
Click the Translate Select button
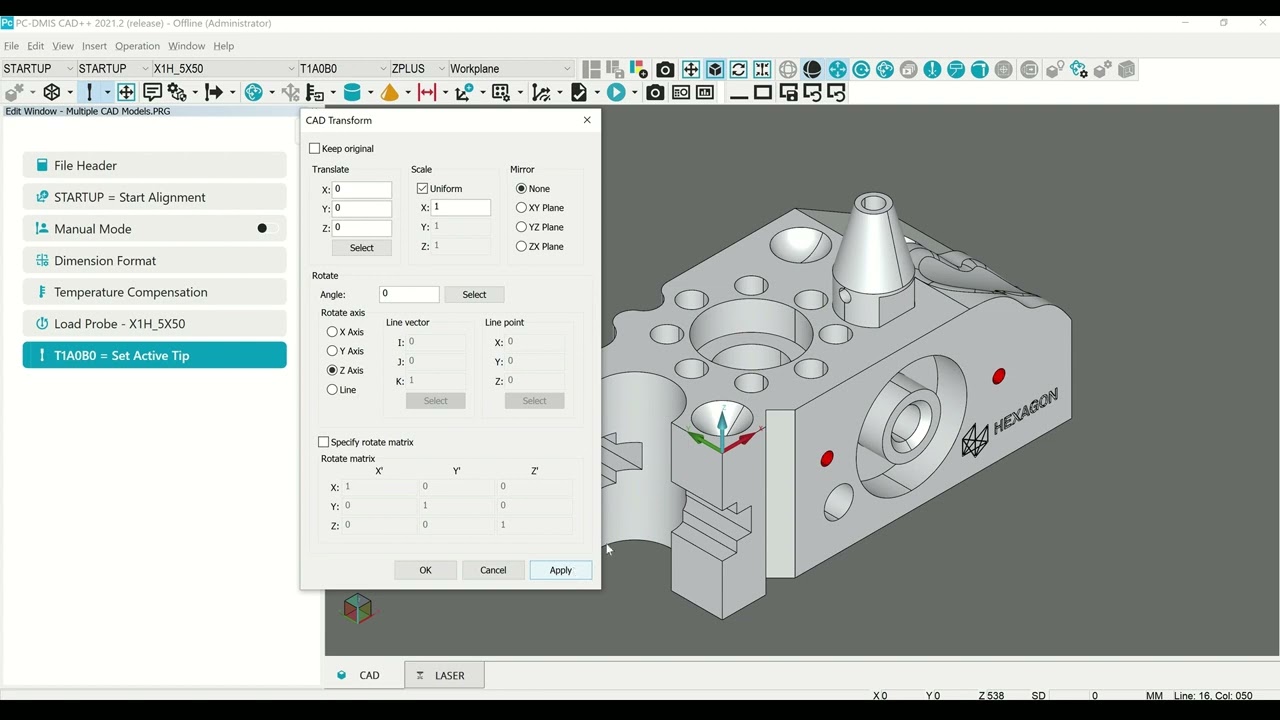[362, 248]
